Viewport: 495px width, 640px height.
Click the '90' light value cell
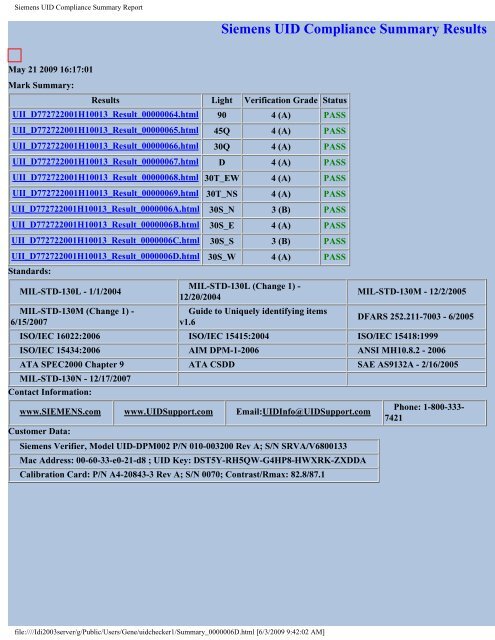click(222, 115)
